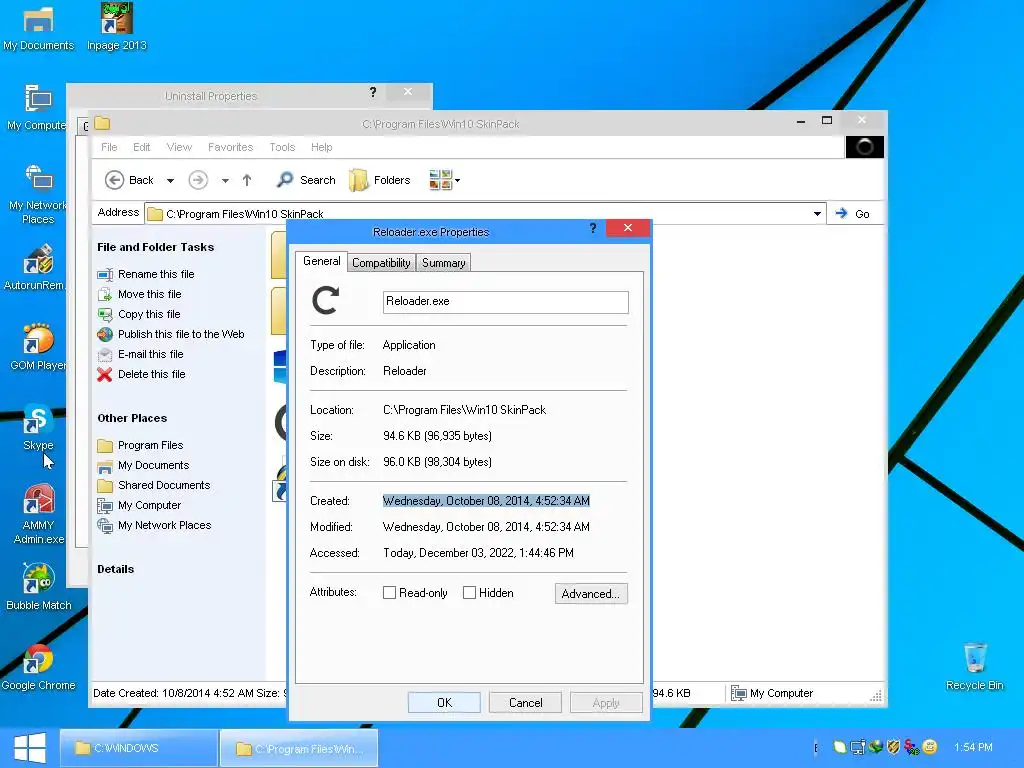Go up one folder level with Up arrow

247,180
